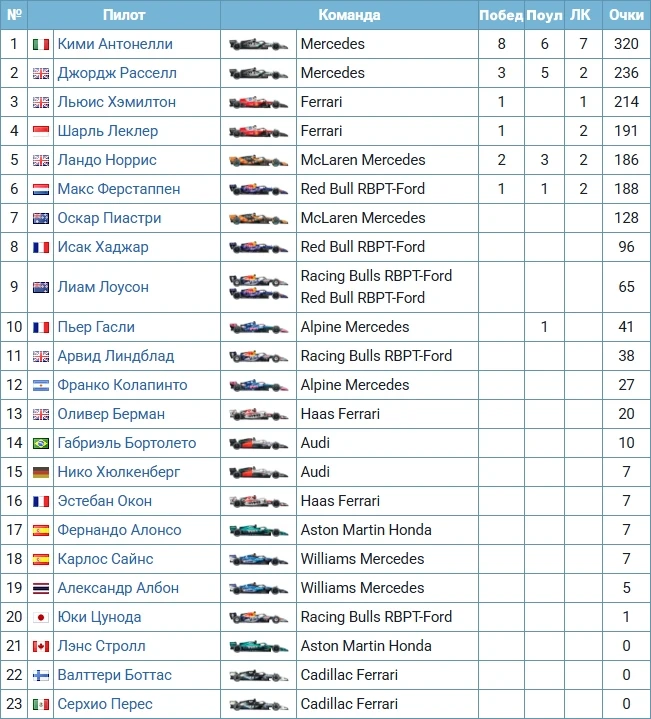Open the Льюис Хэмилтон driver link
Image resolution: width=651 pixels, height=719 pixels.
pos(116,102)
